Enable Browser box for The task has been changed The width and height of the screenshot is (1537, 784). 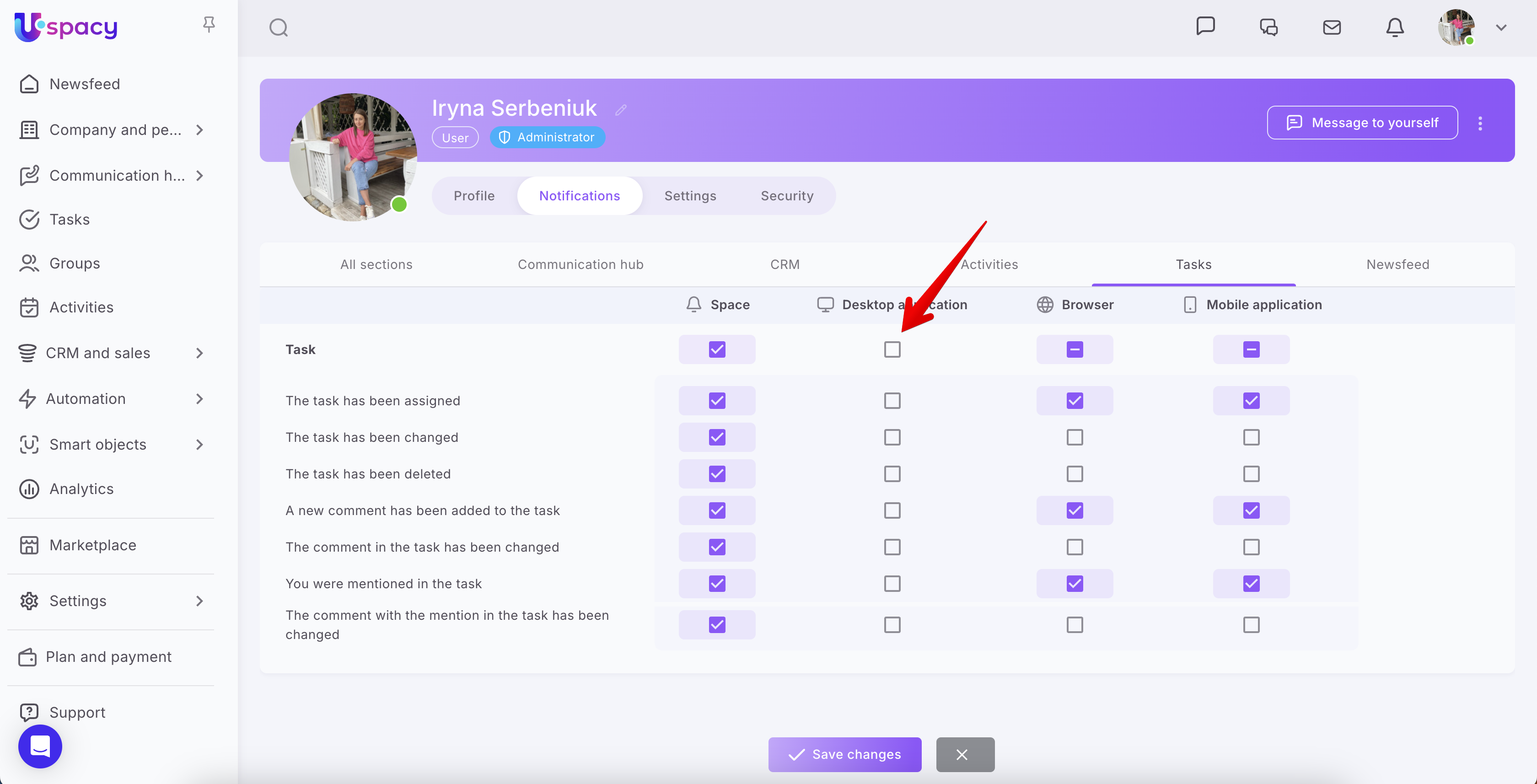pyautogui.click(x=1074, y=437)
